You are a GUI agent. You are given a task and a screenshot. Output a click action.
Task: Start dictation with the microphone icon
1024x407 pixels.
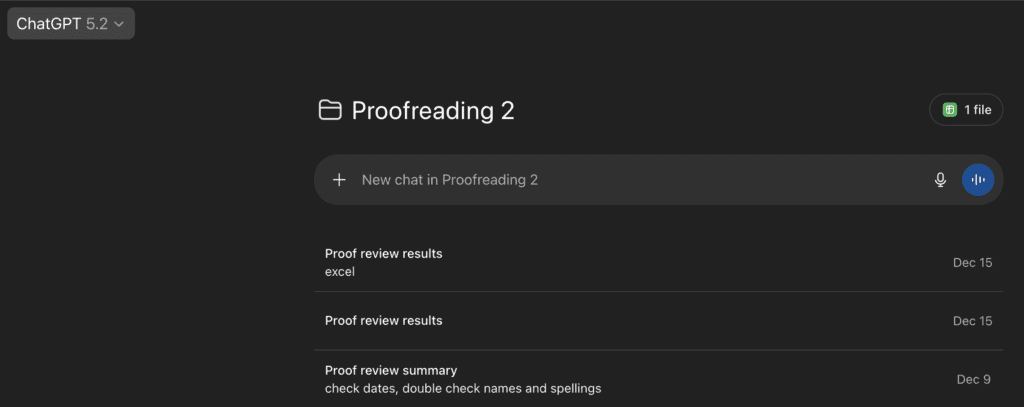(940, 180)
